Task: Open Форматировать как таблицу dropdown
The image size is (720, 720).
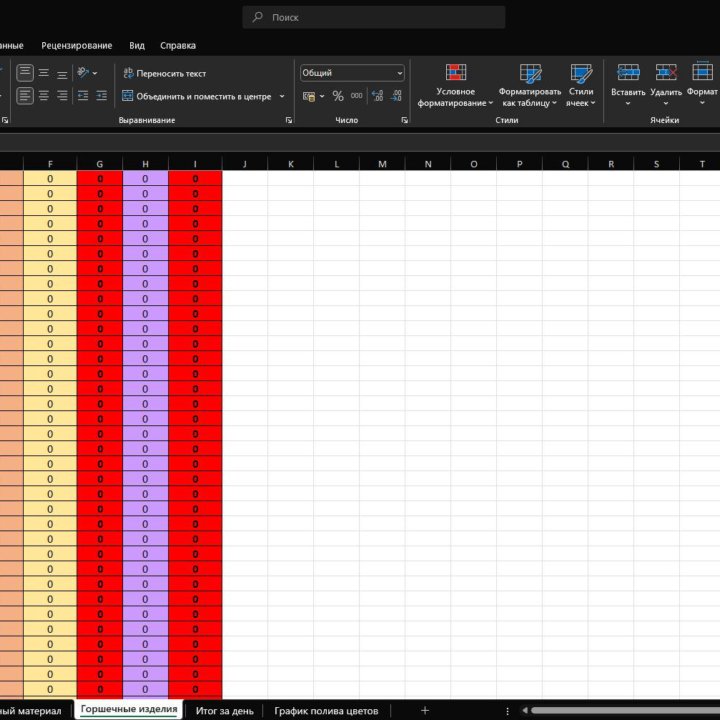Action: point(531,85)
